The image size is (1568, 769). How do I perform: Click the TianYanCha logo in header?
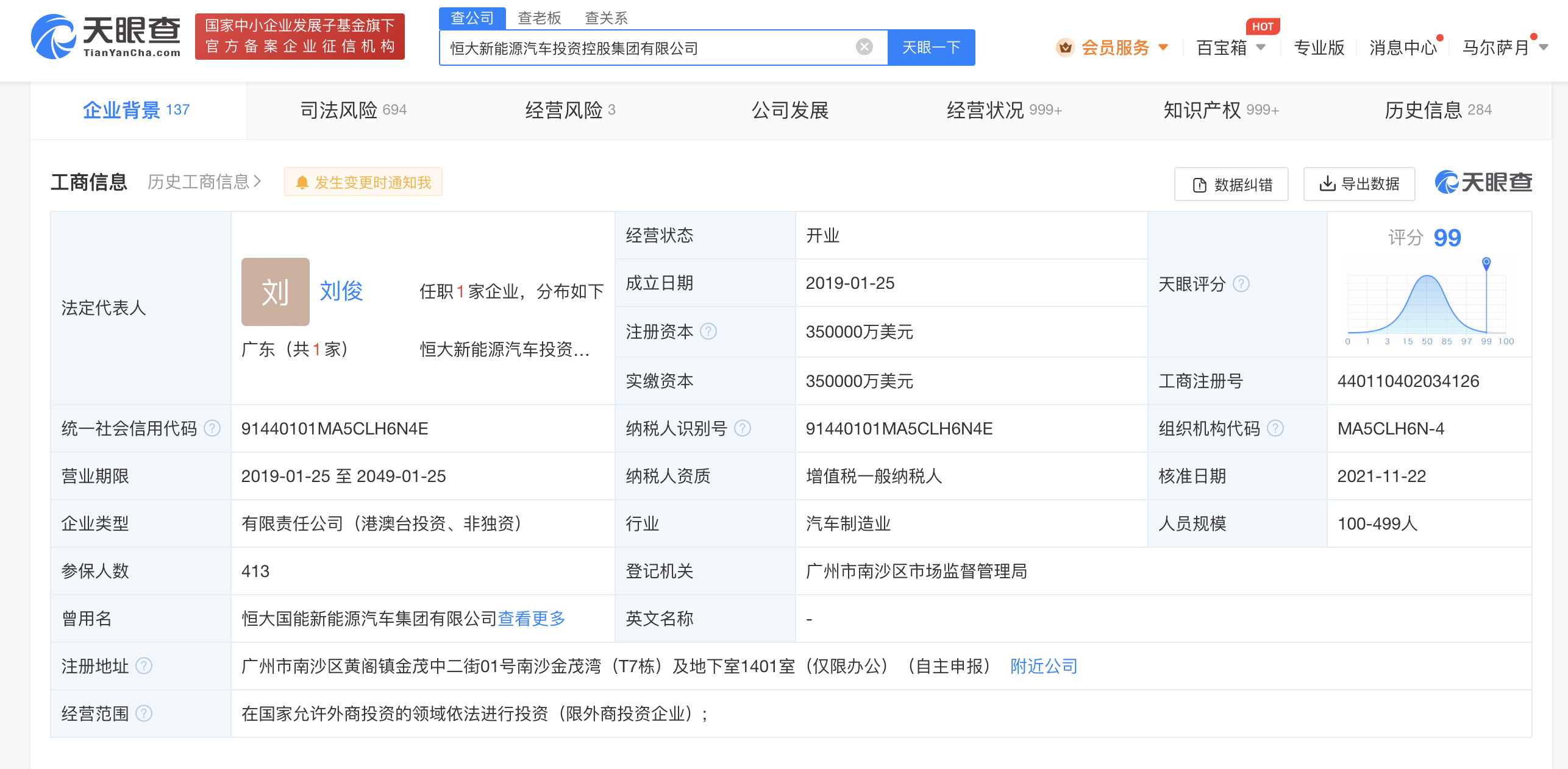[106, 37]
